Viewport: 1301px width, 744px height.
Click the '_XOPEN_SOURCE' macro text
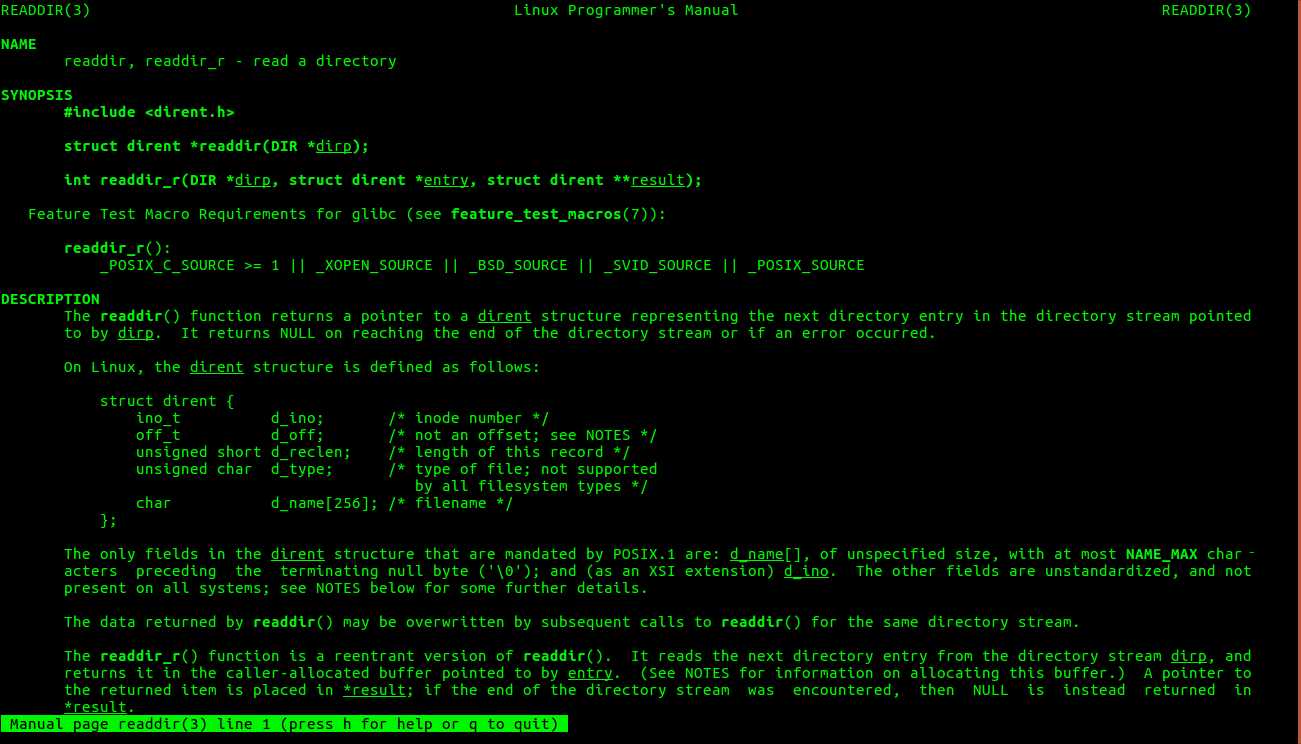[374, 265]
